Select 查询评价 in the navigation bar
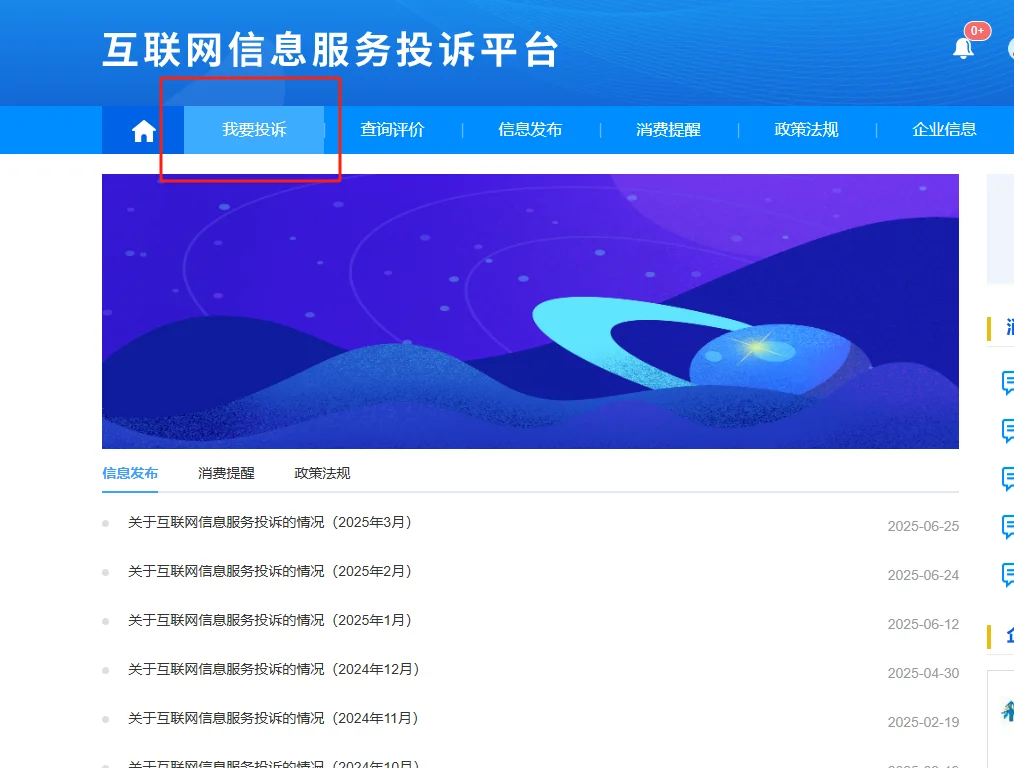The height and width of the screenshot is (768, 1014). 390,130
